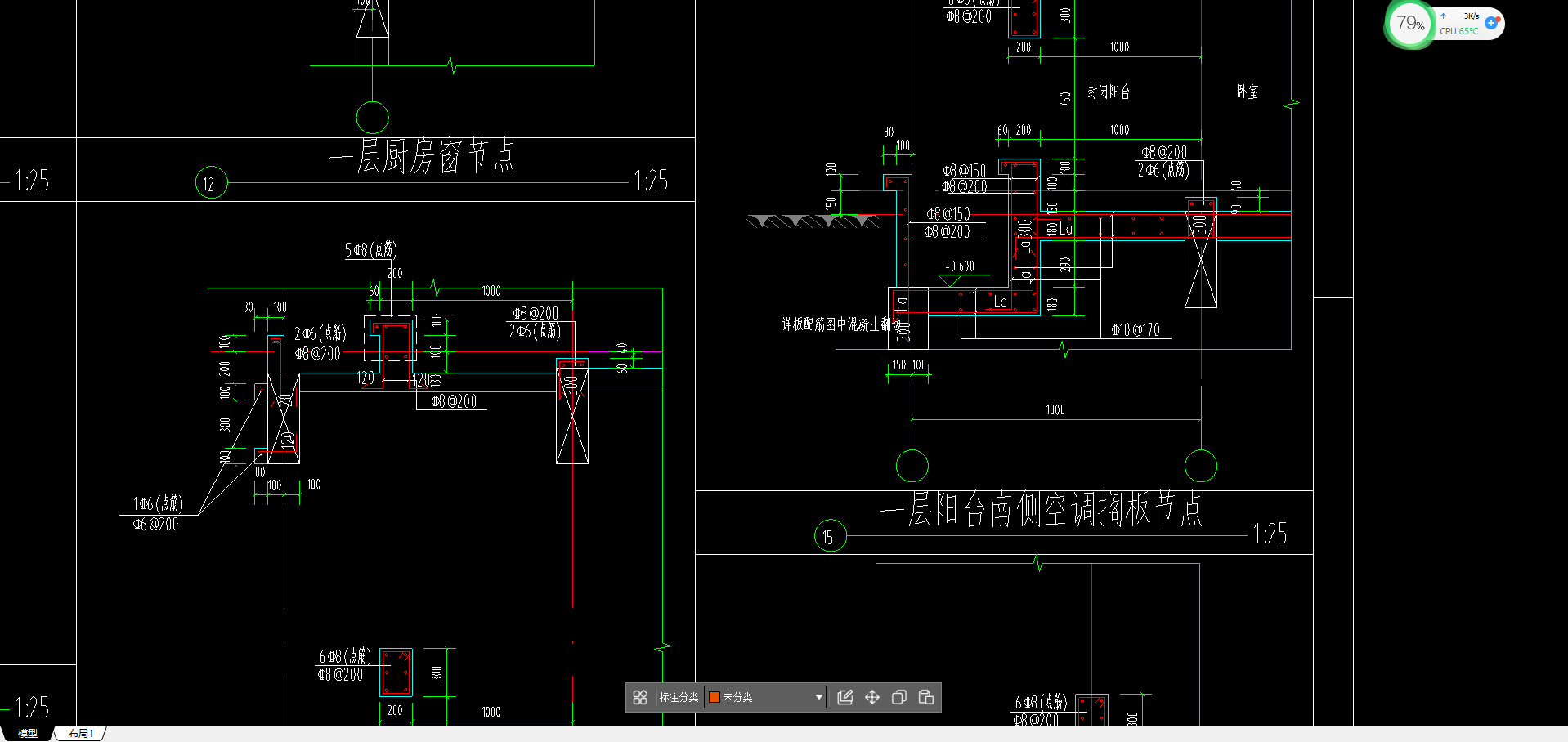Click the 3K/s upload speed readout
The height and width of the screenshot is (742, 1568).
point(1471,16)
